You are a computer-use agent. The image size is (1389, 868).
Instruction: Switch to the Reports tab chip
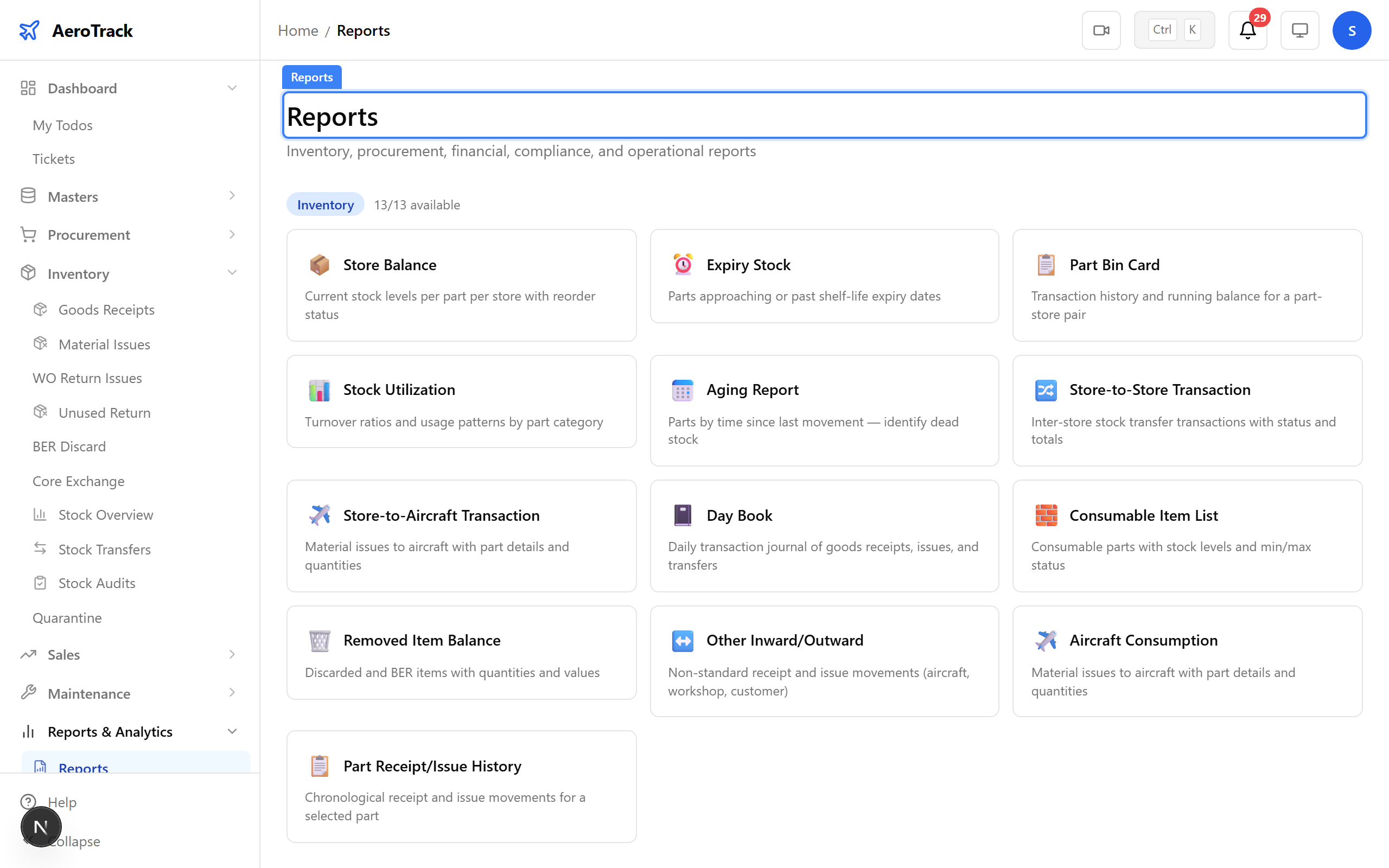[311, 76]
